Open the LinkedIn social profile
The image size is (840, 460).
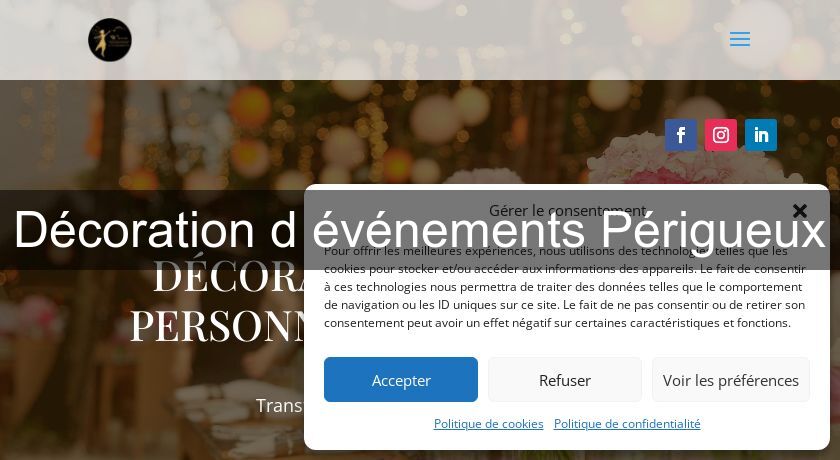point(761,135)
